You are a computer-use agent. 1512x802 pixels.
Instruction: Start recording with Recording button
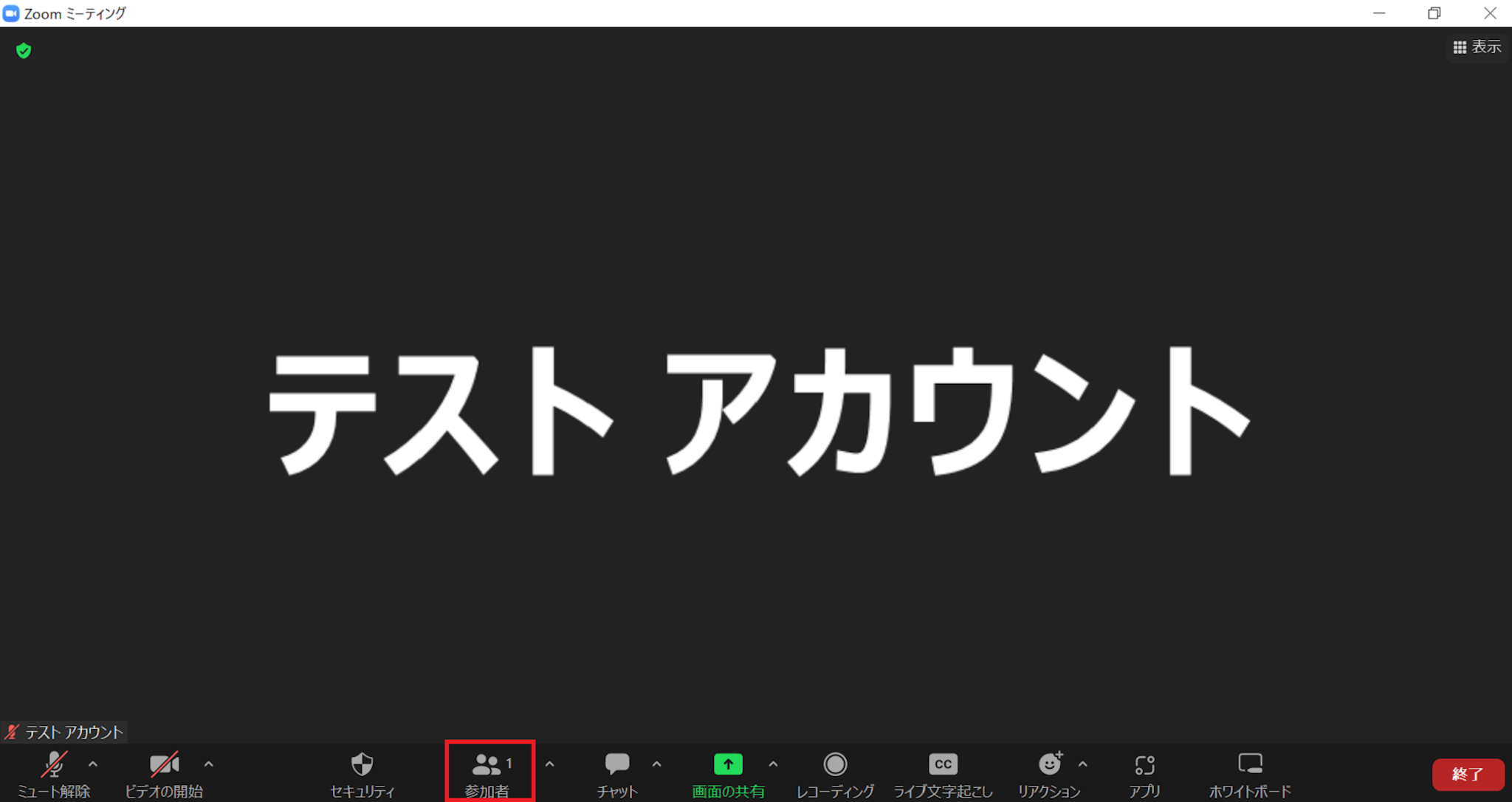tap(835, 772)
